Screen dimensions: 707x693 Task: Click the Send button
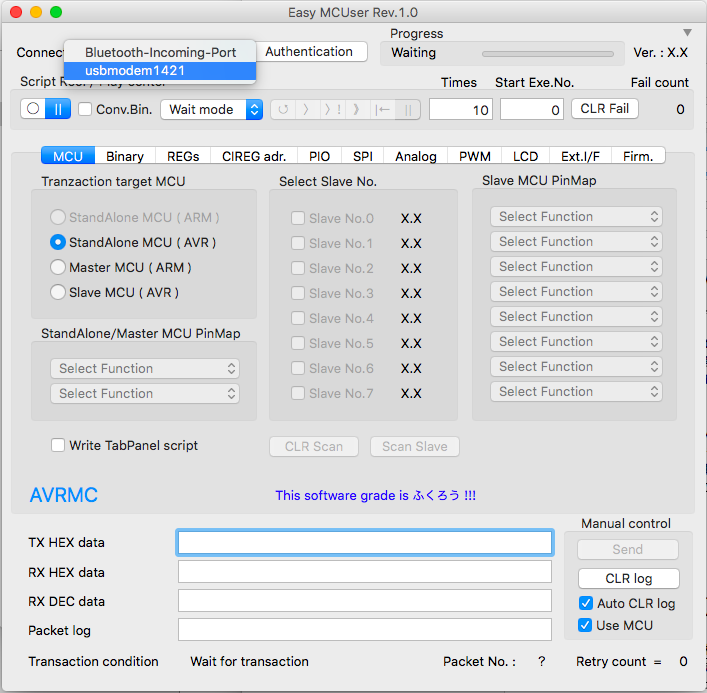coord(628,549)
